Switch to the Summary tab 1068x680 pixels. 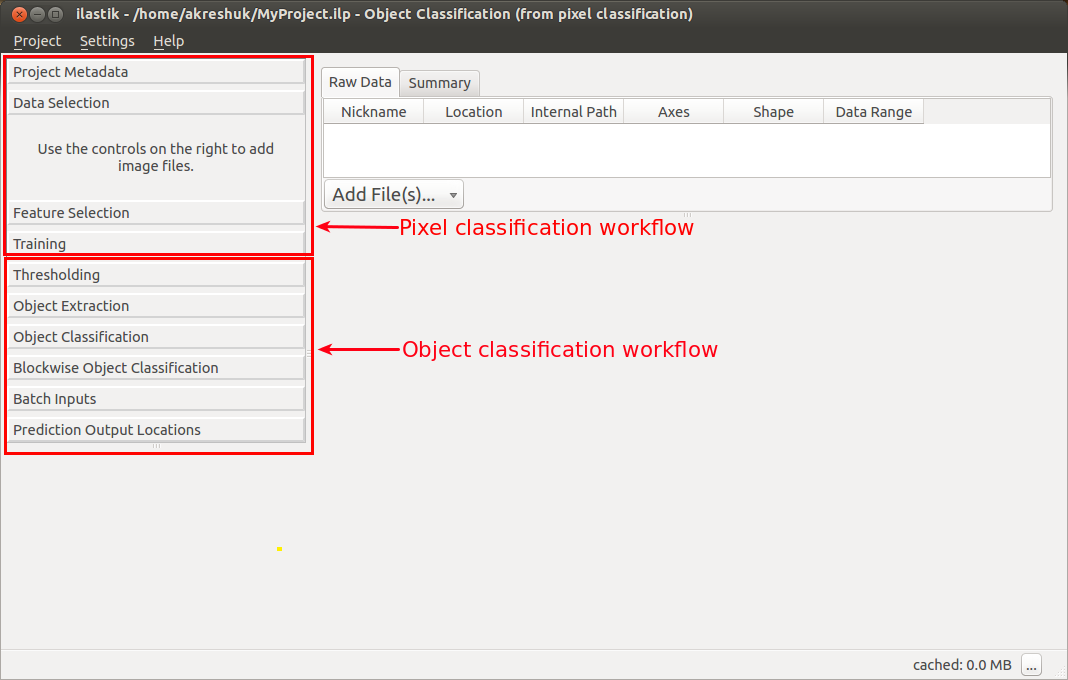point(439,82)
